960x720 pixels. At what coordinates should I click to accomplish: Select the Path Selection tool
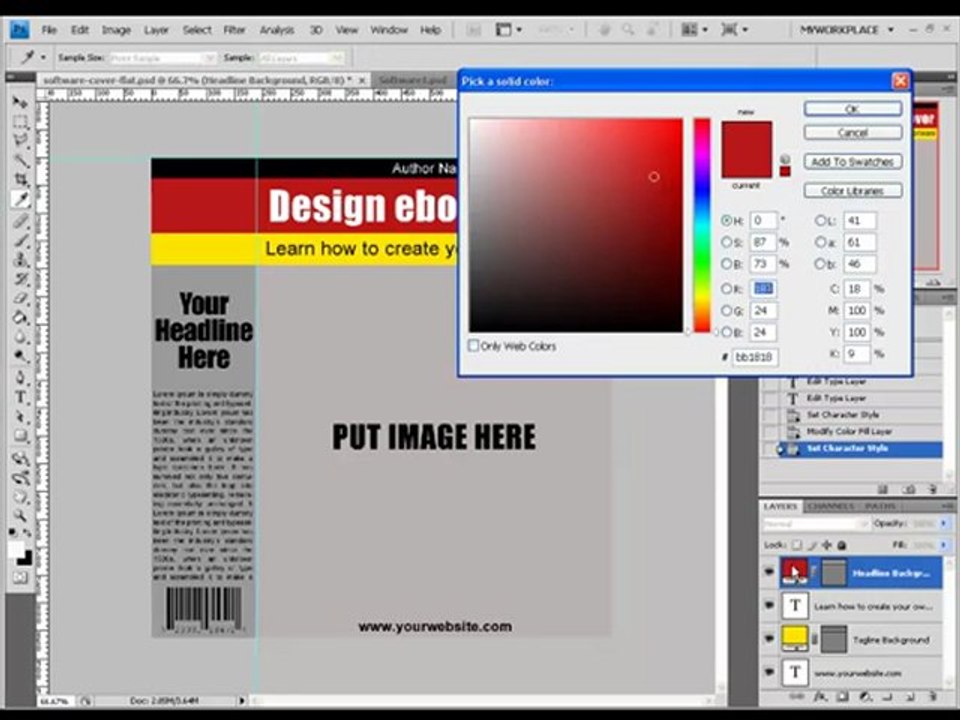click(20, 417)
